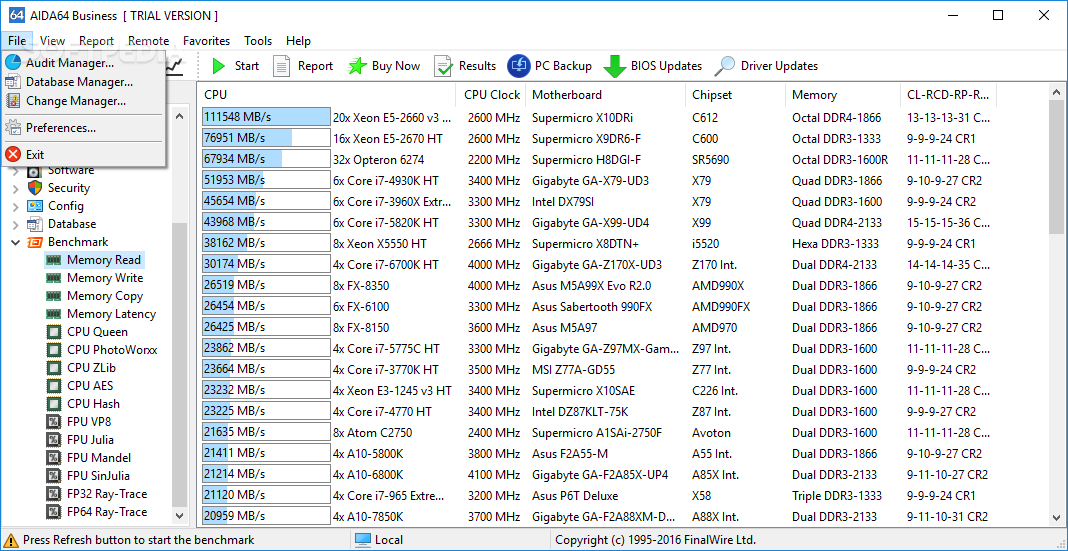
Task: Open the Report menu
Action: coord(96,41)
